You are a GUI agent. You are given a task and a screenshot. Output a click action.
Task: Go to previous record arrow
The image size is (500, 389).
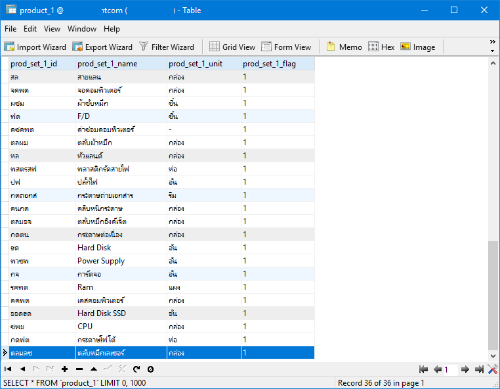[x=22, y=369]
